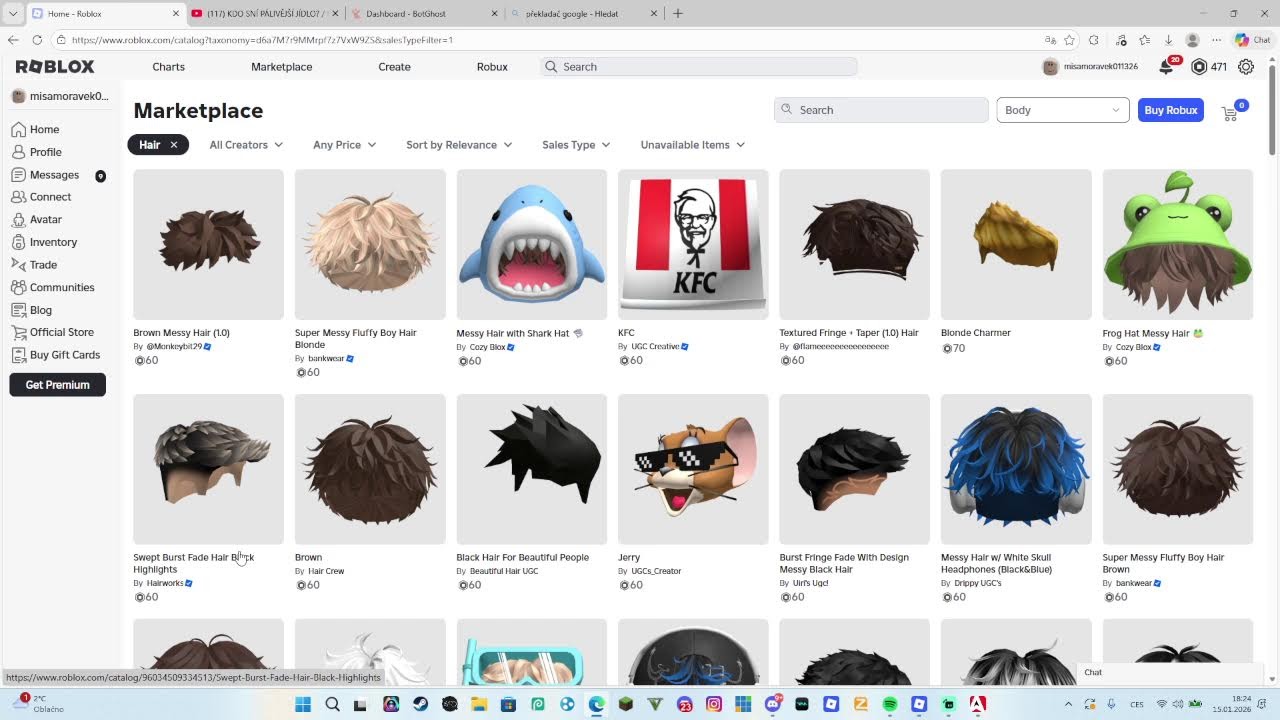Viewport: 1280px width, 720px height.
Task: Open Communities in the sidebar
Action: [x=53, y=287]
